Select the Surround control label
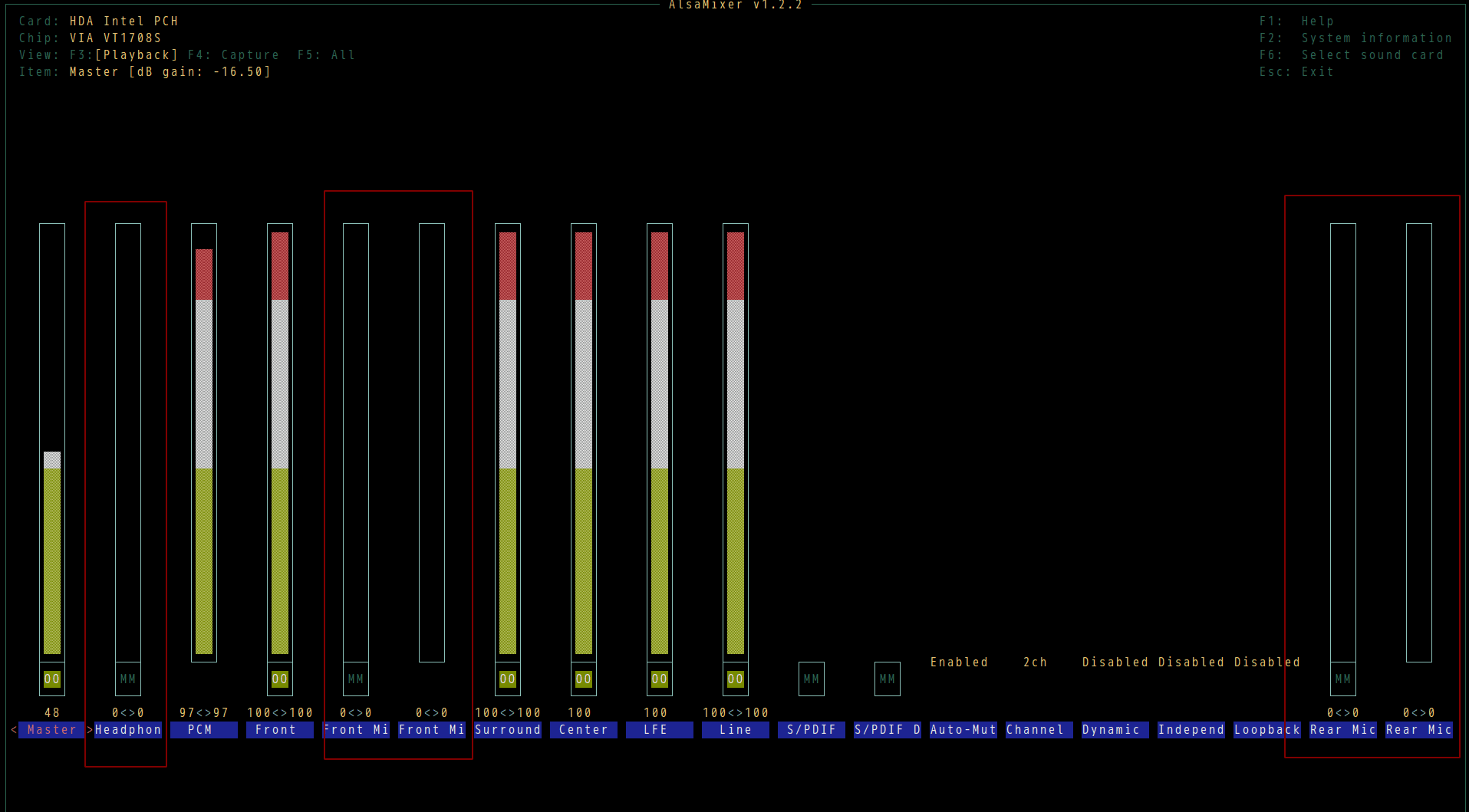Viewport: 1469px width, 812px height. pyautogui.click(x=508, y=730)
